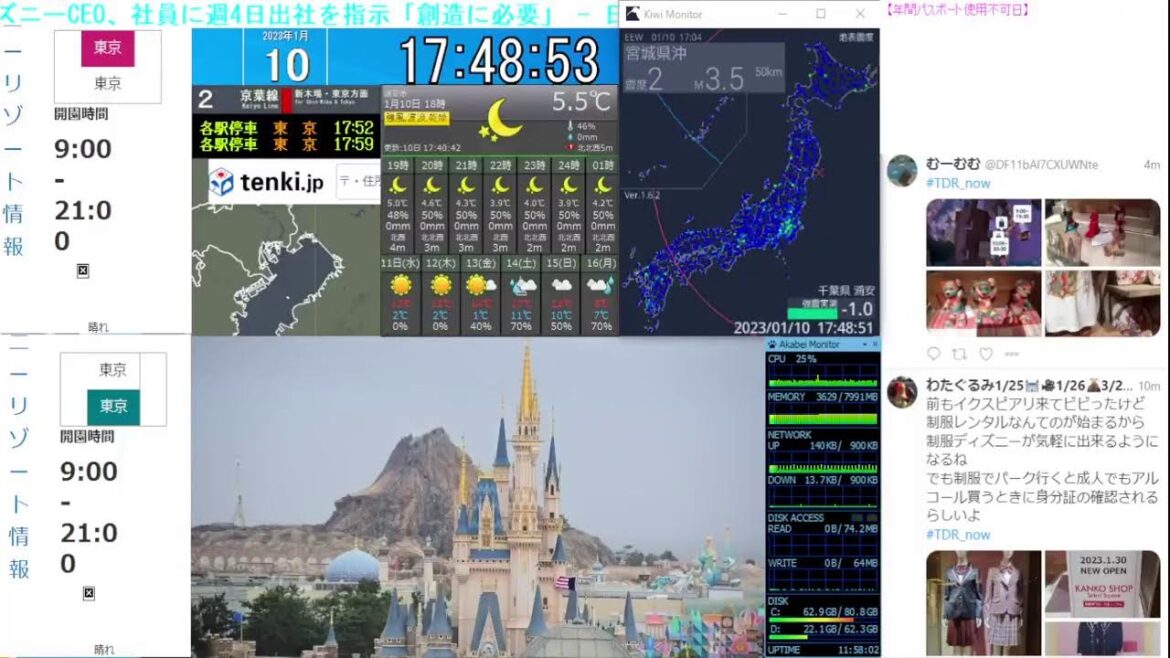Click the castle photo thumbnail in むーむむ's tweet

(984, 230)
